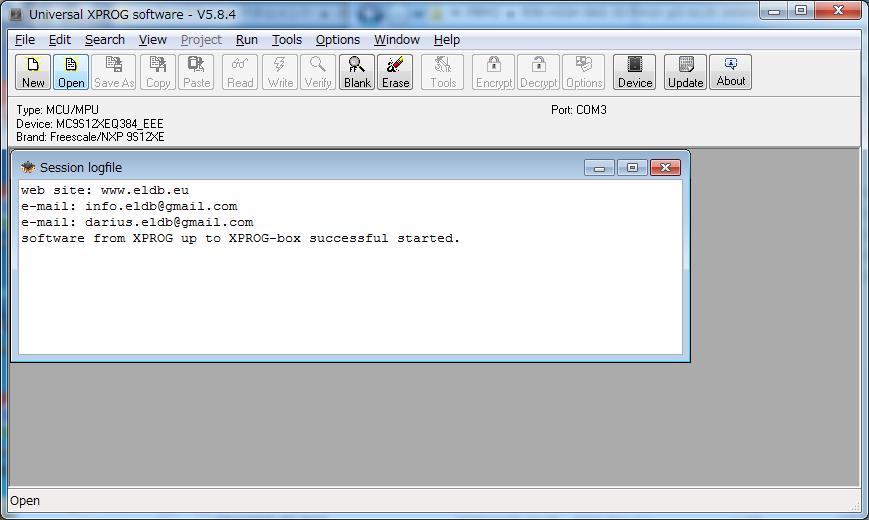The width and height of the screenshot is (869, 520).
Task: Minimize the Session logfile window
Action: point(599,167)
